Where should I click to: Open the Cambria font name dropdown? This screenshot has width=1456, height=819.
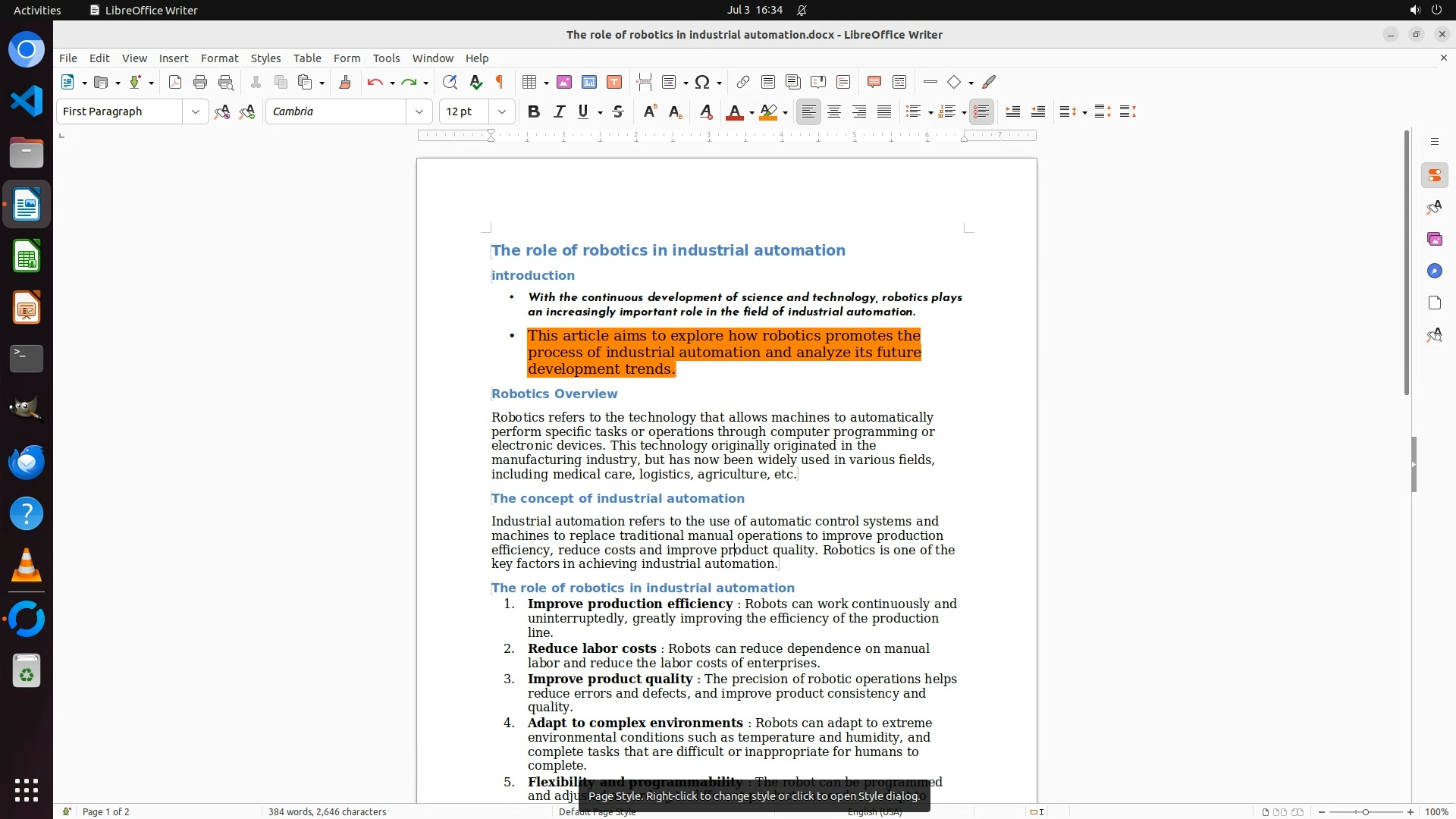[419, 112]
